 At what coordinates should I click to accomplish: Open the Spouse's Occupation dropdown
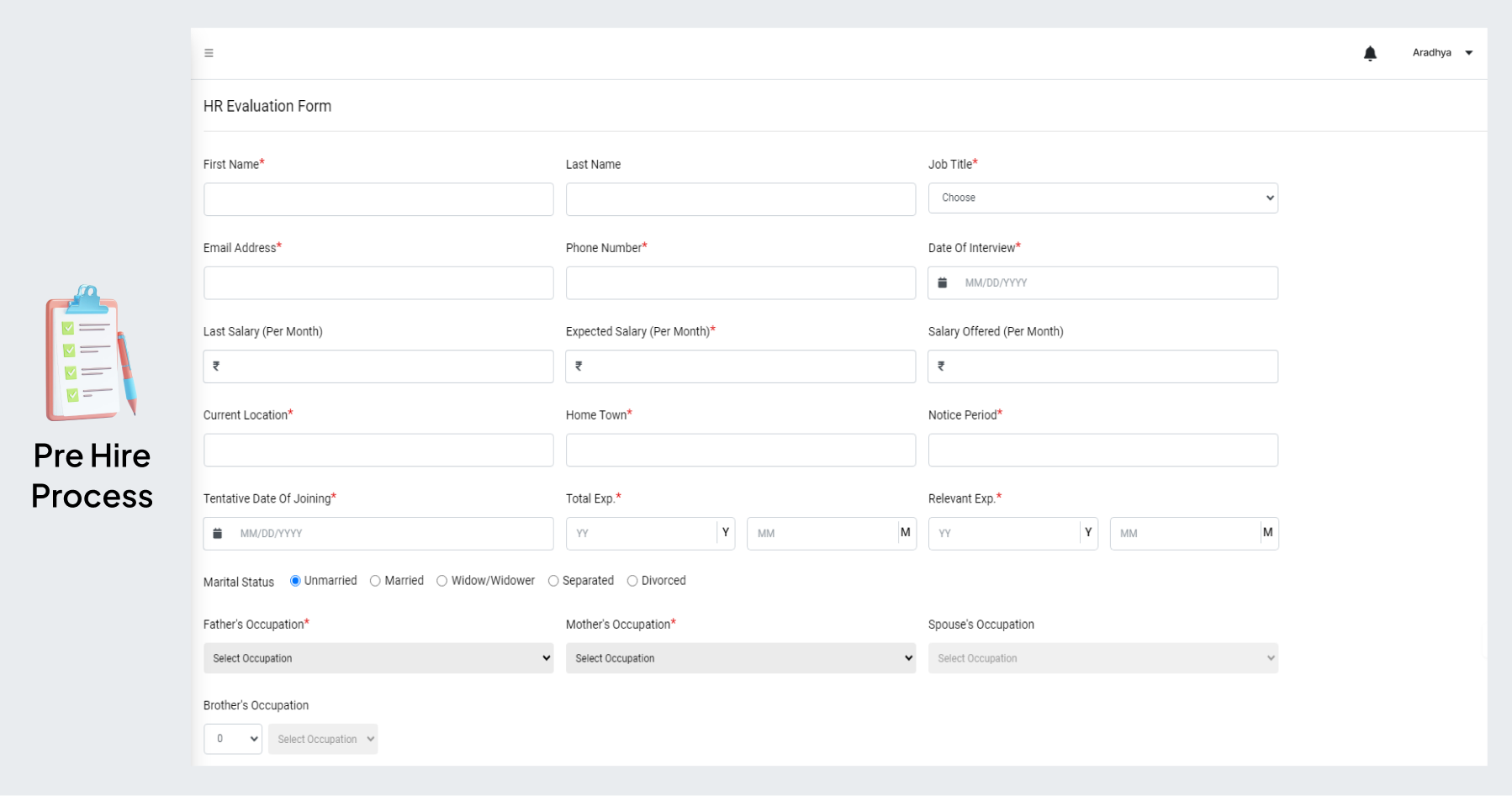[1103, 658]
